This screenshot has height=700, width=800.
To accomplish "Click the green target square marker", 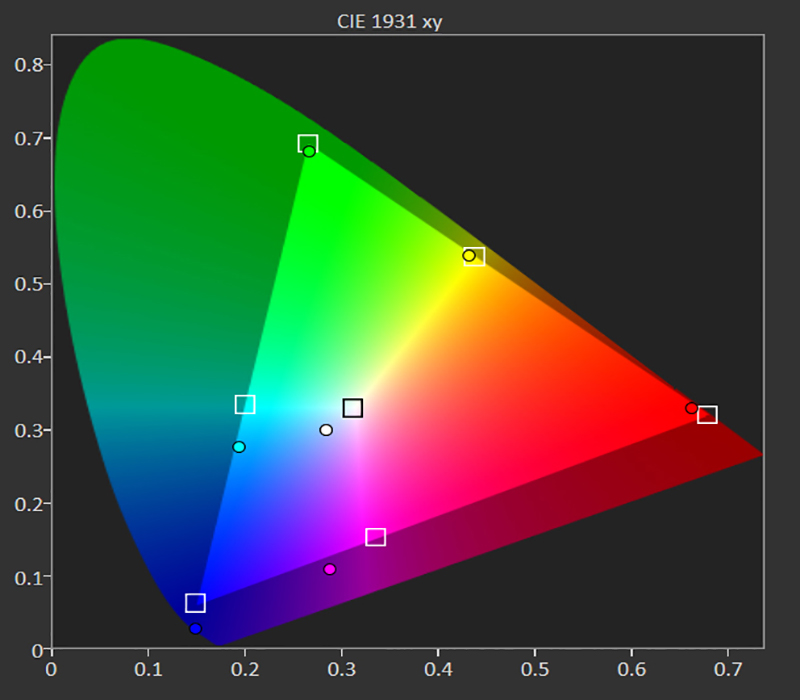I will 308,143.
